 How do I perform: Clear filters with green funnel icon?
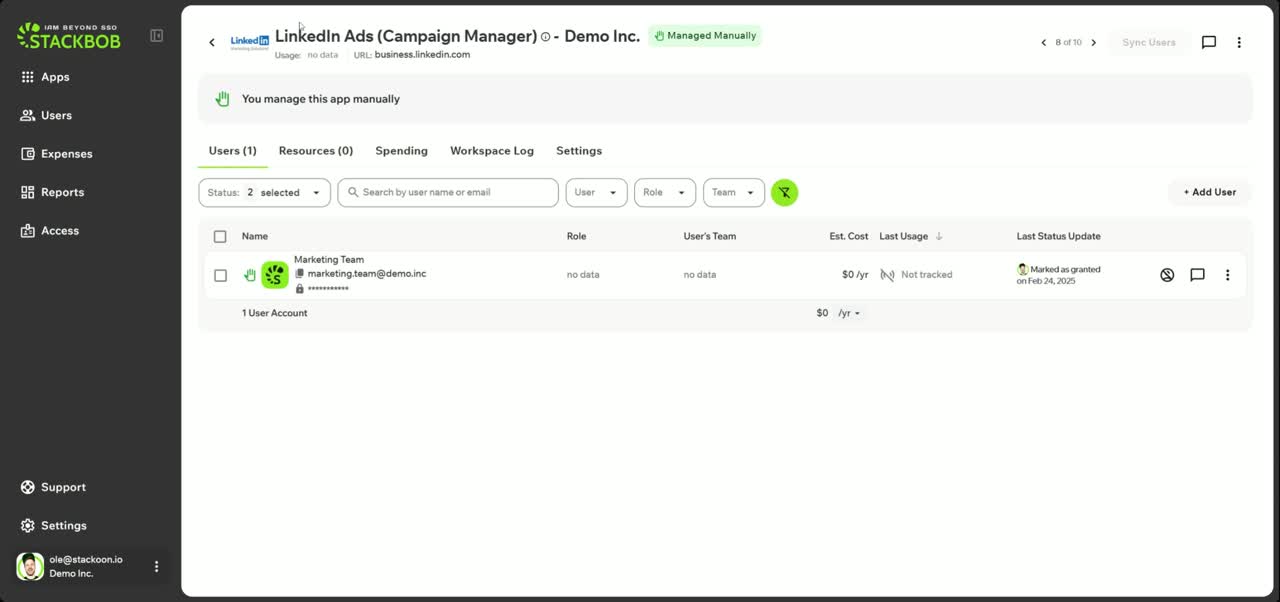[785, 193]
